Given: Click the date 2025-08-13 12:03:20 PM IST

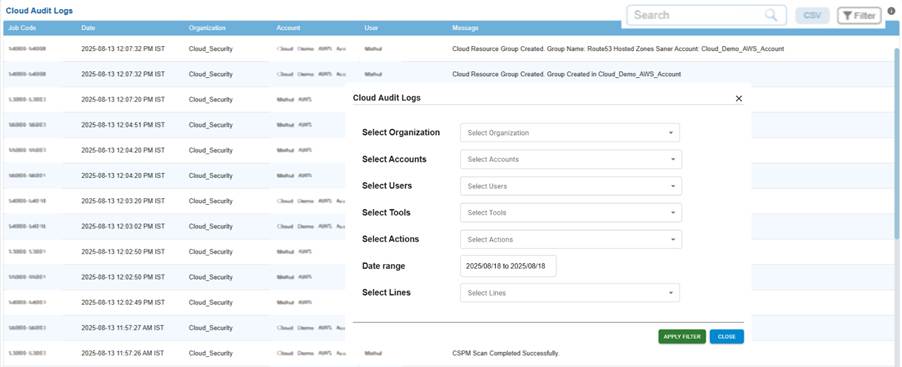Looking at the screenshot, I should tap(123, 201).
